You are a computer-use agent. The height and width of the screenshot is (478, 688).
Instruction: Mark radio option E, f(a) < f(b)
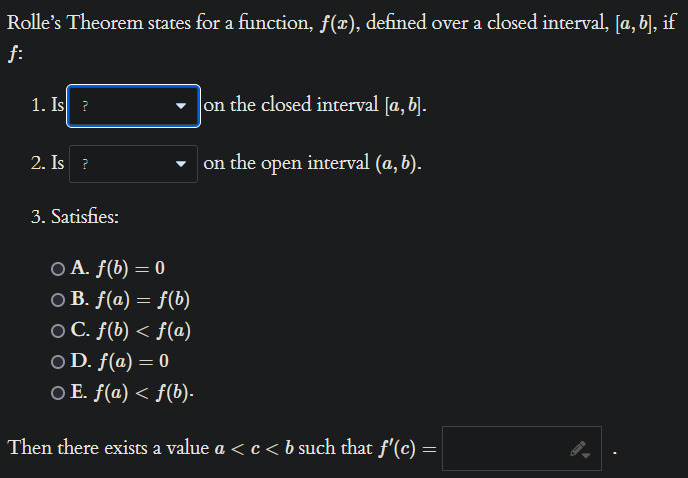pyautogui.click(x=58, y=392)
